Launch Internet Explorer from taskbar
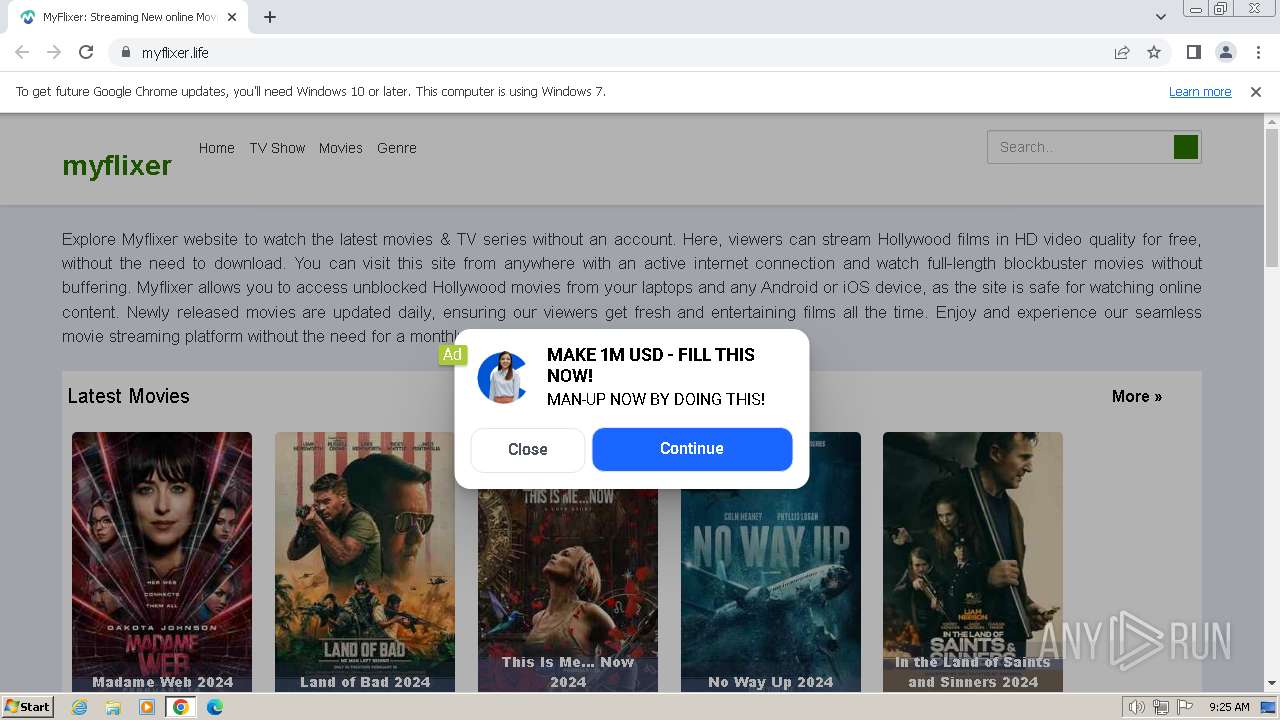 click(79, 707)
